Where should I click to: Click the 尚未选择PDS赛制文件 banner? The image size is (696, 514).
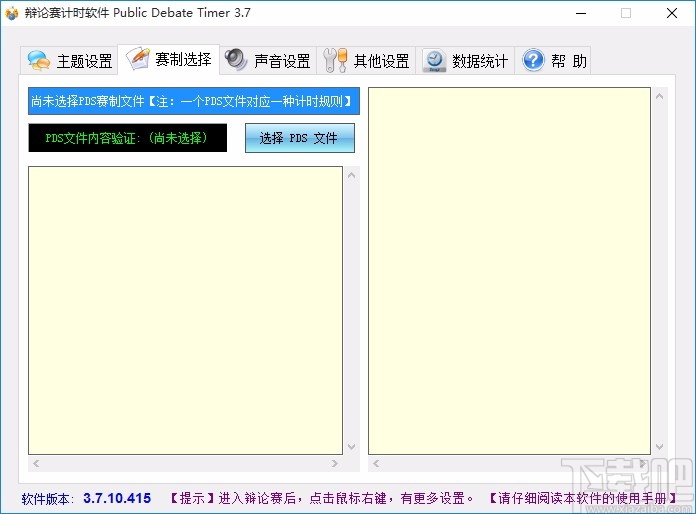[x=194, y=101]
